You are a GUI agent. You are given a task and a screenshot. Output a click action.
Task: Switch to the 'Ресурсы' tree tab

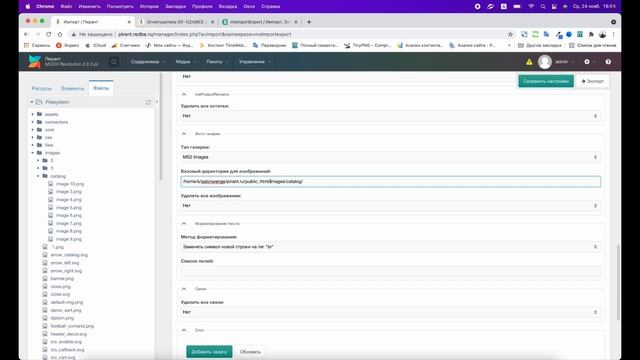tap(42, 88)
